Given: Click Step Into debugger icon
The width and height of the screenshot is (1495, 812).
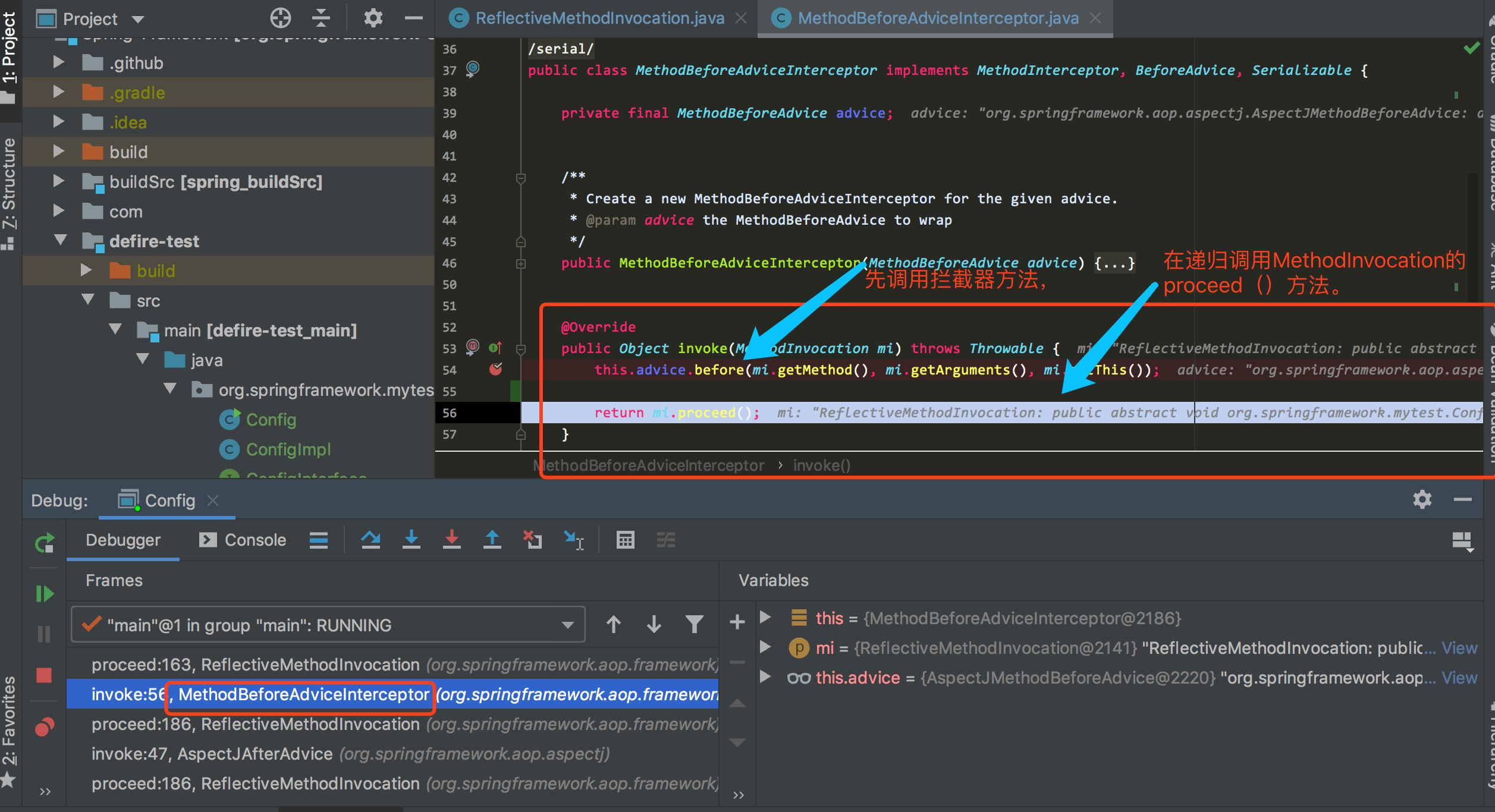Looking at the screenshot, I should coord(411,540).
